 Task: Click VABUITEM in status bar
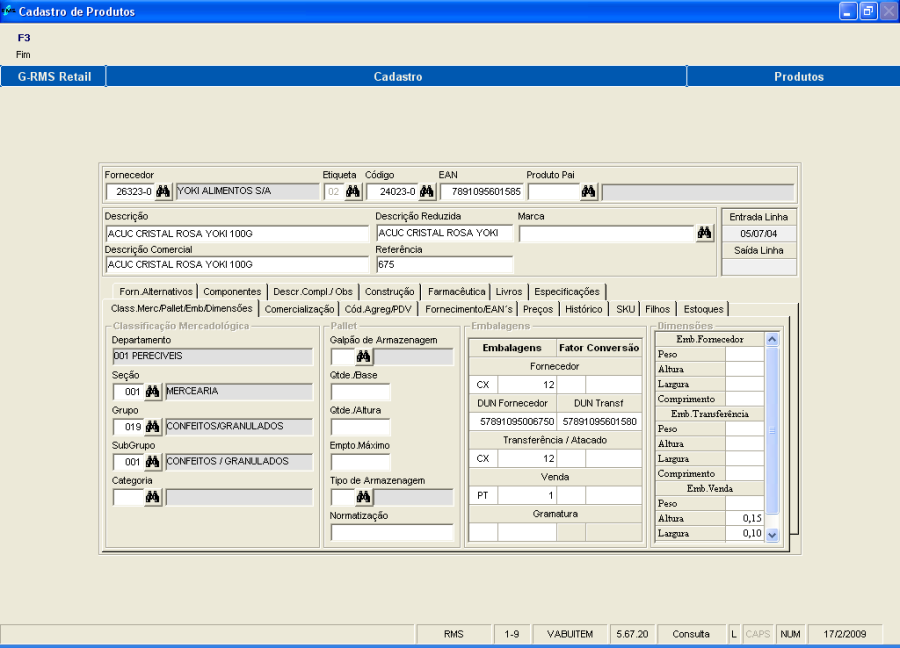(x=570, y=634)
